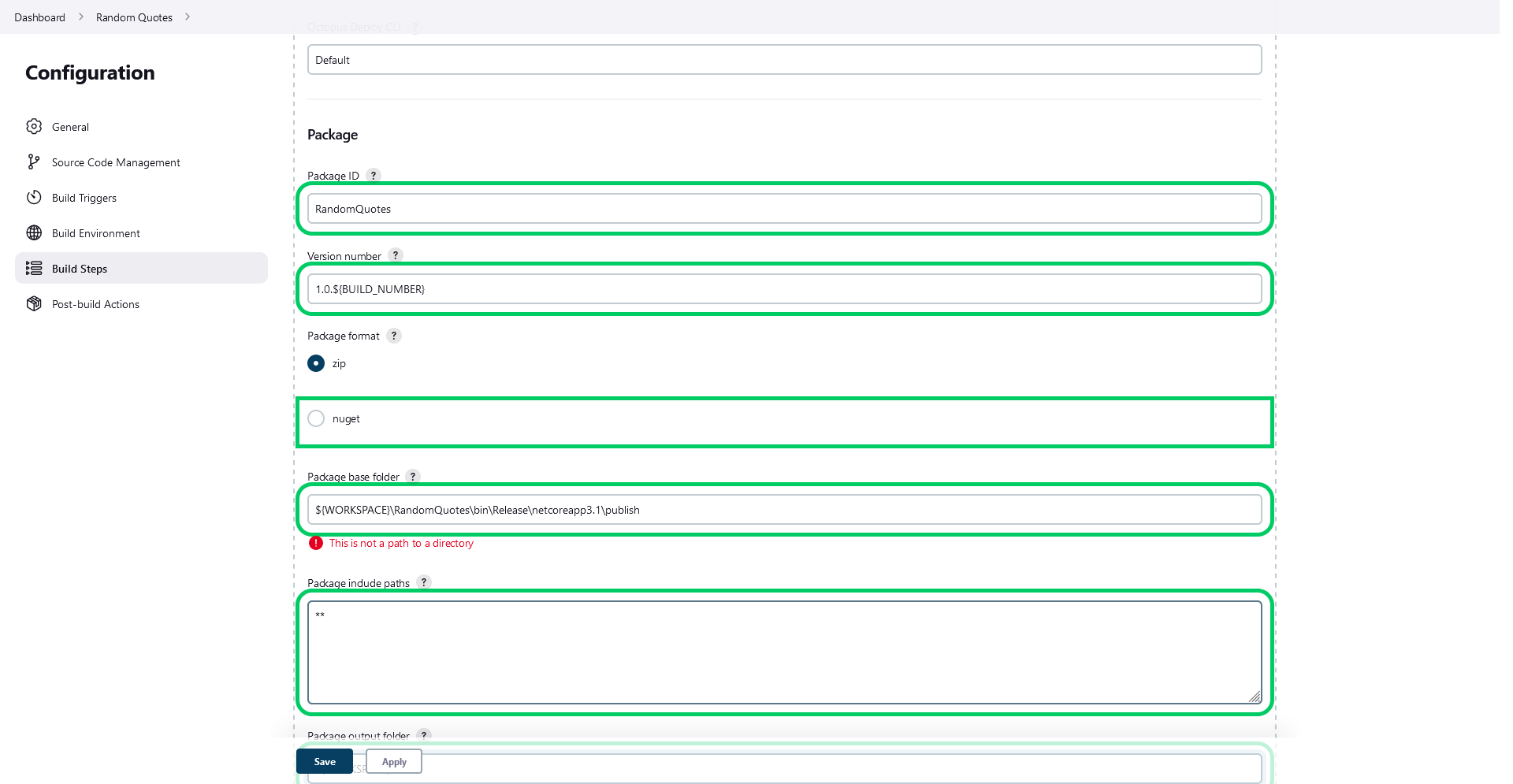
Task: Go to Source Code Management section
Action: click(x=142, y=162)
